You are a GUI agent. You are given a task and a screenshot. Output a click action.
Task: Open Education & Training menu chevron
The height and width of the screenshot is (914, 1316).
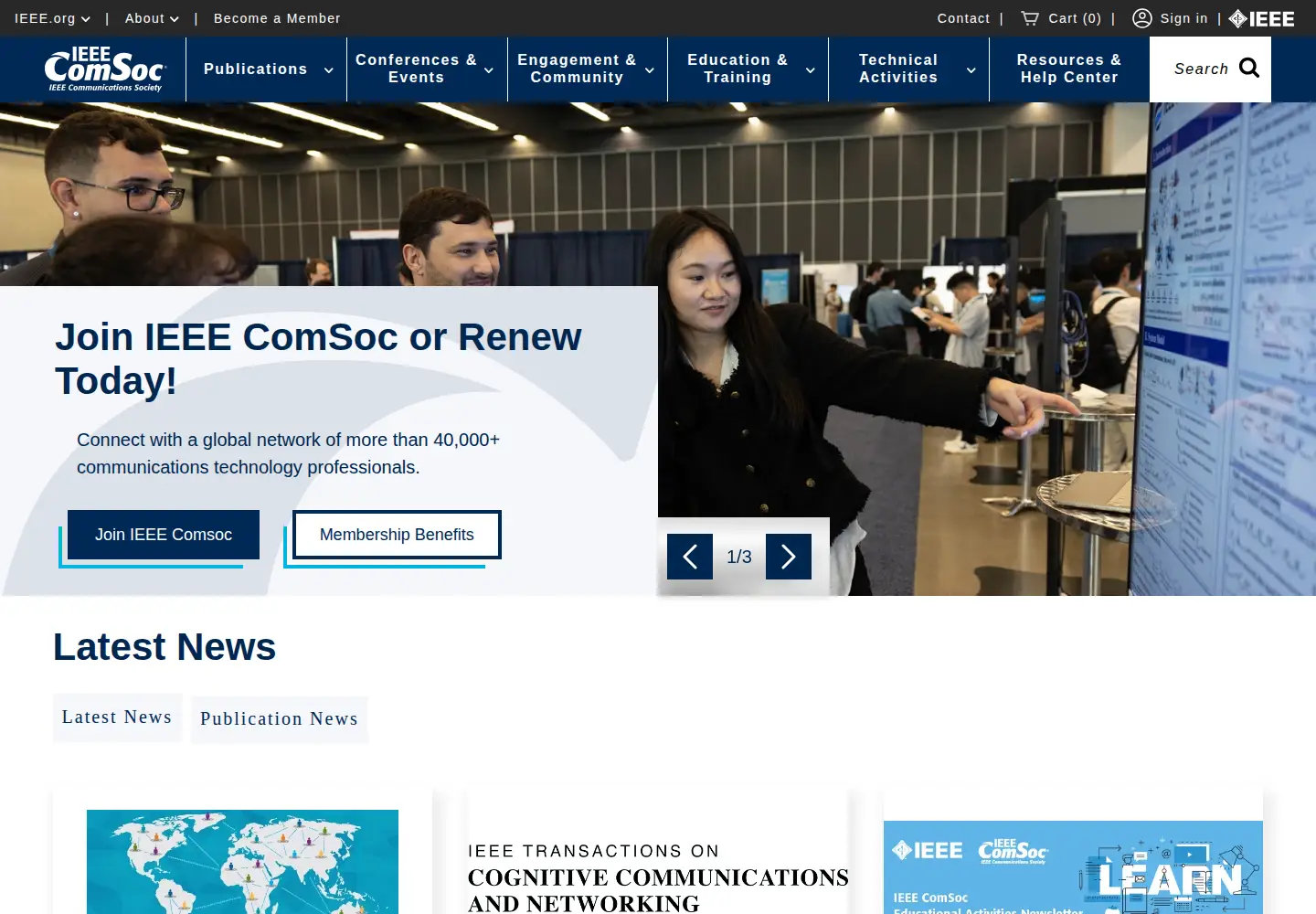point(811,69)
